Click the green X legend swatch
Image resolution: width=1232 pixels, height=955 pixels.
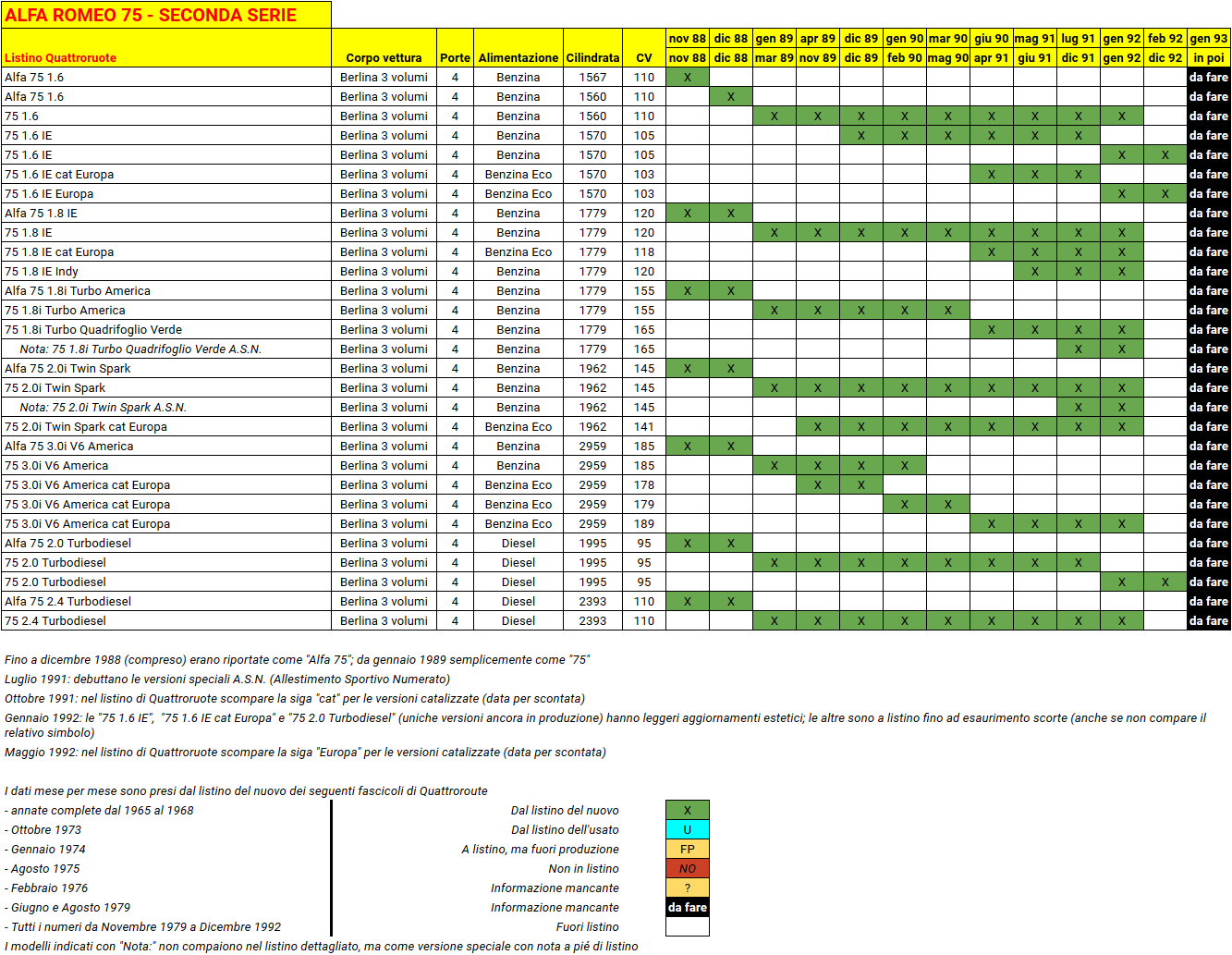[x=688, y=810]
